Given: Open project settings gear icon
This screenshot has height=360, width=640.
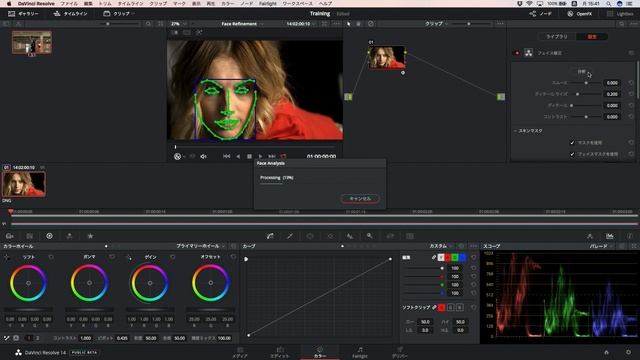Looking at the screenshot, I should pyautogui.click(x=628, y=352).
